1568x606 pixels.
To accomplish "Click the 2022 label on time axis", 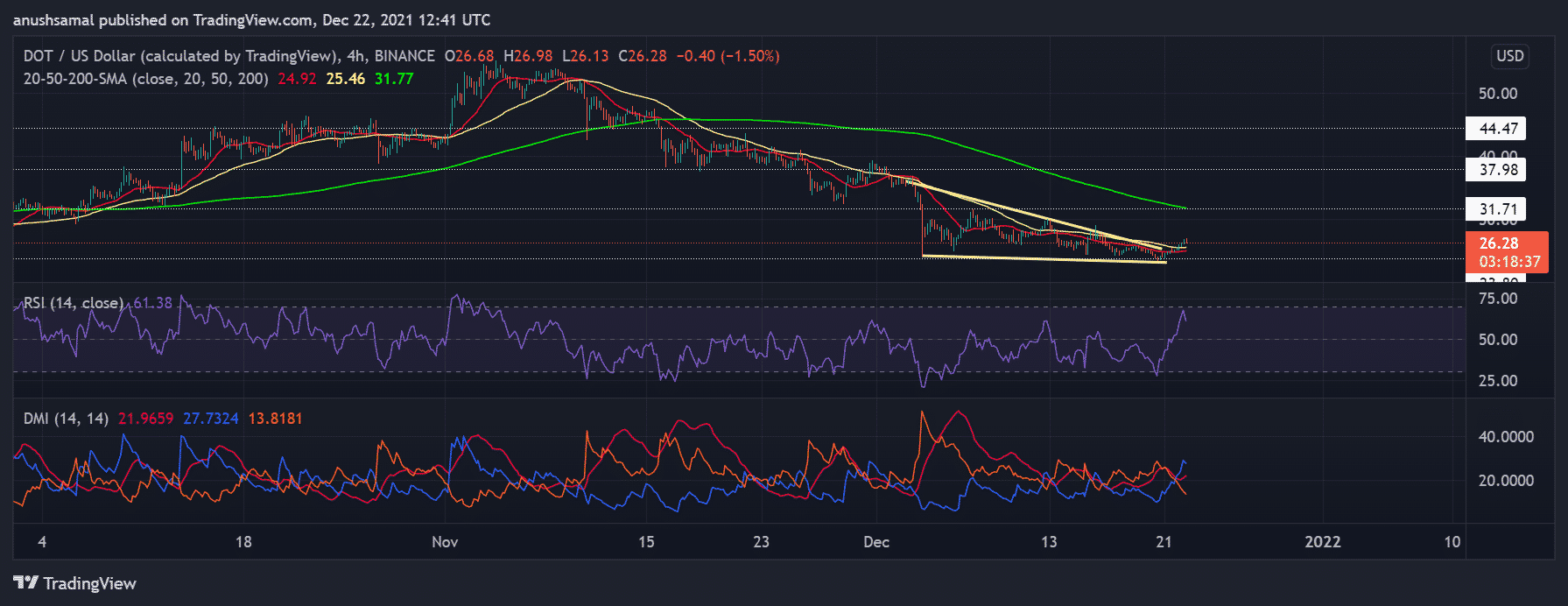I will (x=1322, y=542).
